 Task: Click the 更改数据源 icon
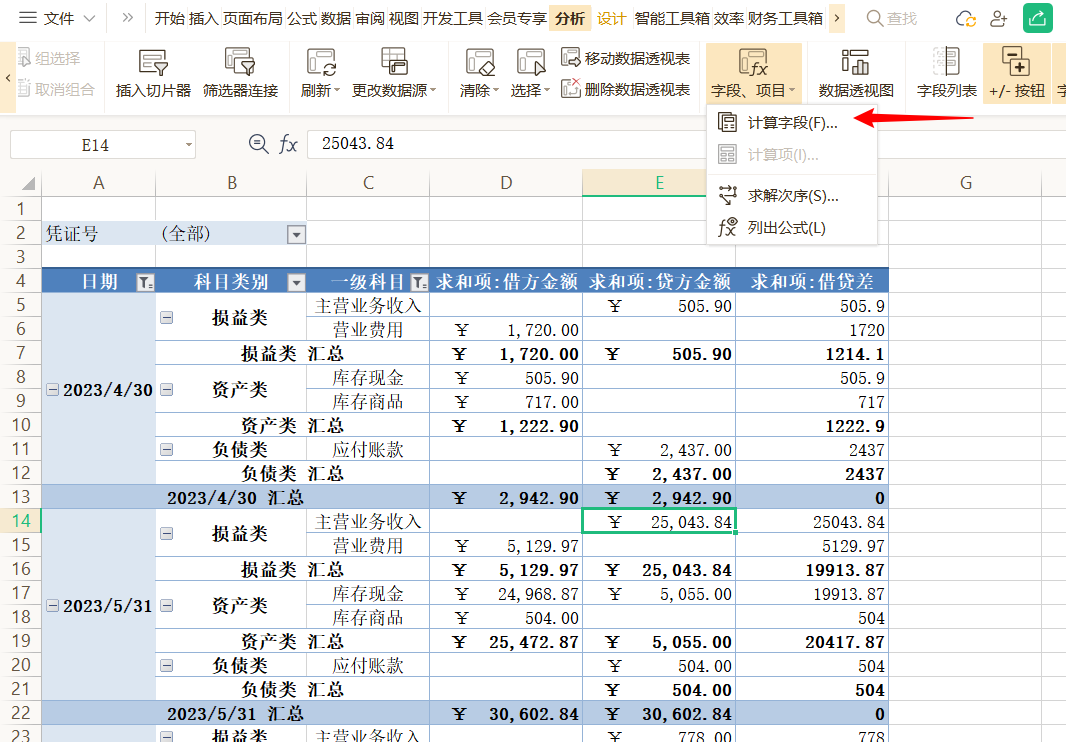(394, 63)
